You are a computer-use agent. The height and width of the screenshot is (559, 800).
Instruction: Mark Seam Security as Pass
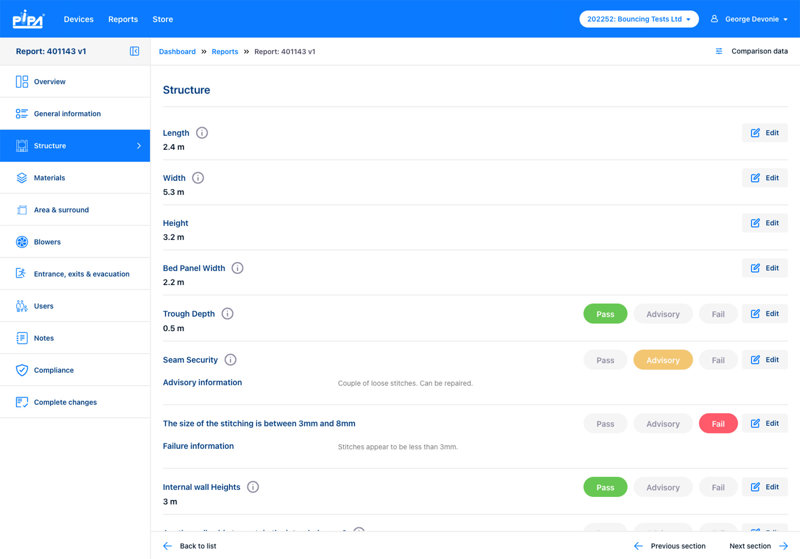(x=605, y=360)
